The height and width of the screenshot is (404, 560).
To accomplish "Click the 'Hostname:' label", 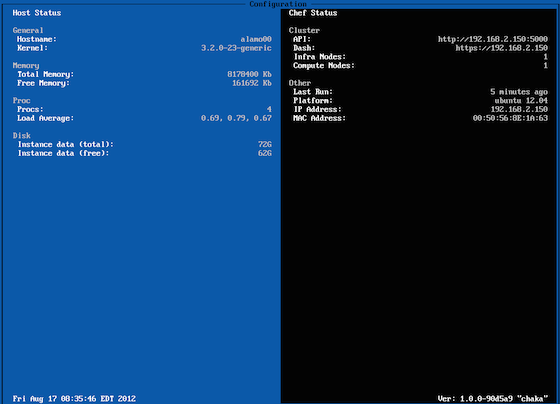I will point(37,39).
